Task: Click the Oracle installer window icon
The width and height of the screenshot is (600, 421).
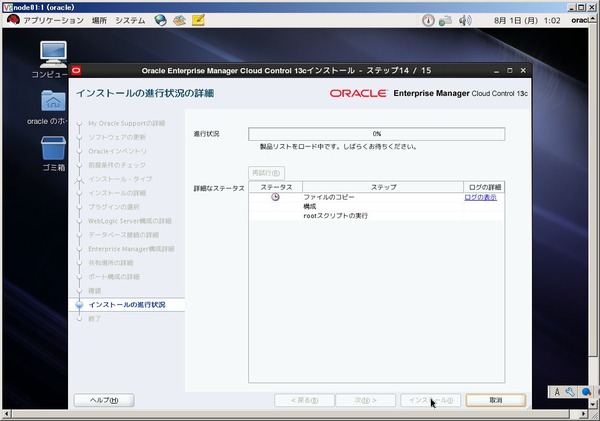Action: click(76, 71)
